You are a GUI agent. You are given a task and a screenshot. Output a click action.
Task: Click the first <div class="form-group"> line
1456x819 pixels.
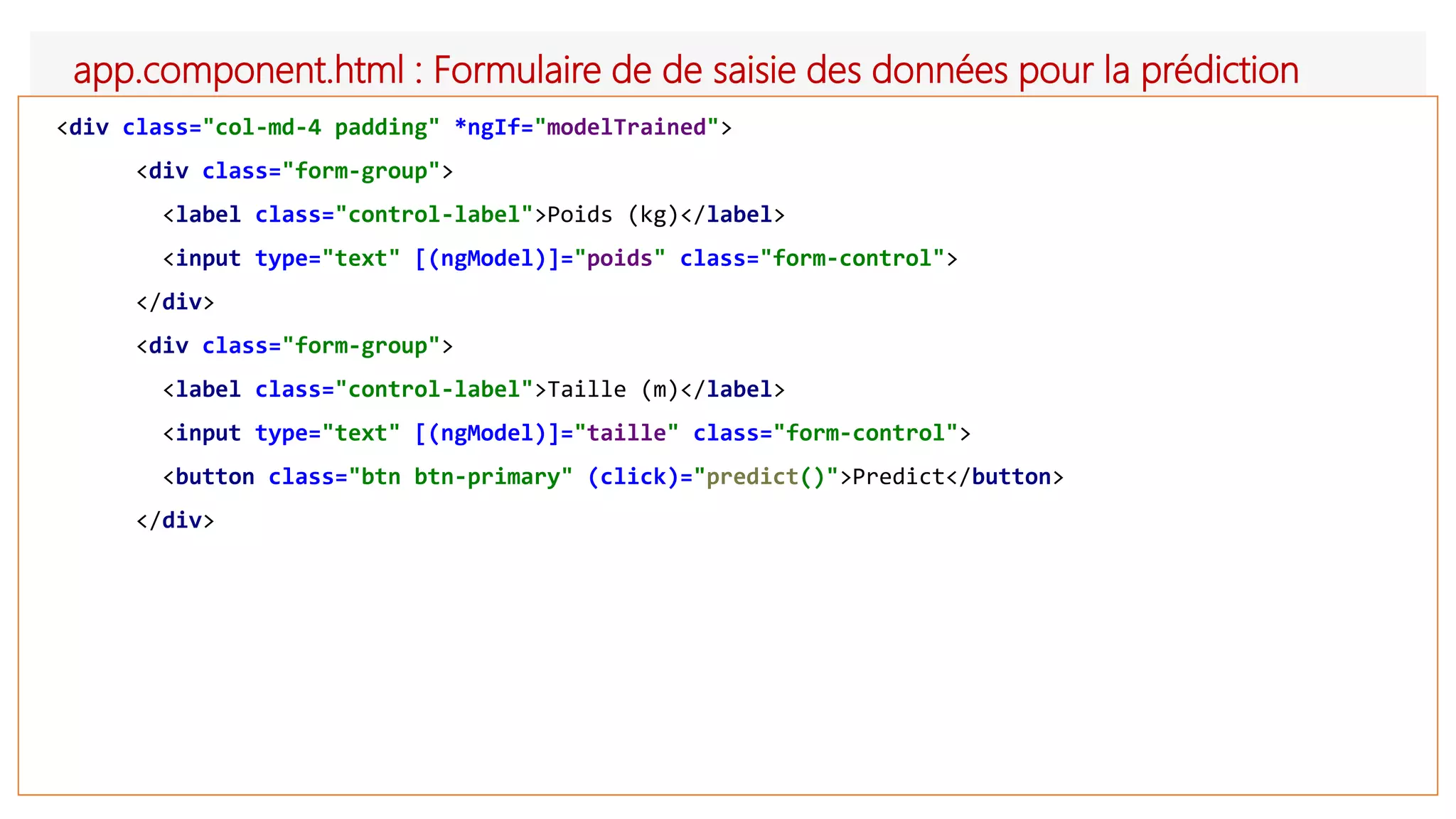(294, 171)
